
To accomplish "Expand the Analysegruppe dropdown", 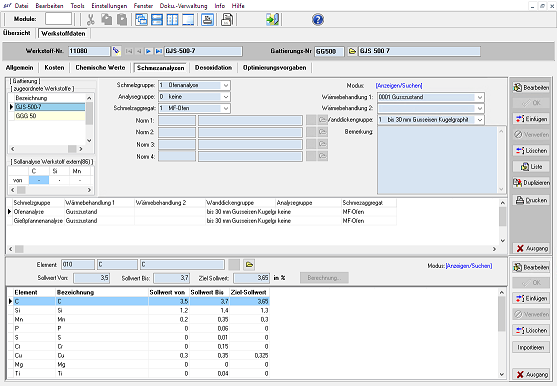I will tap(226, 97).
